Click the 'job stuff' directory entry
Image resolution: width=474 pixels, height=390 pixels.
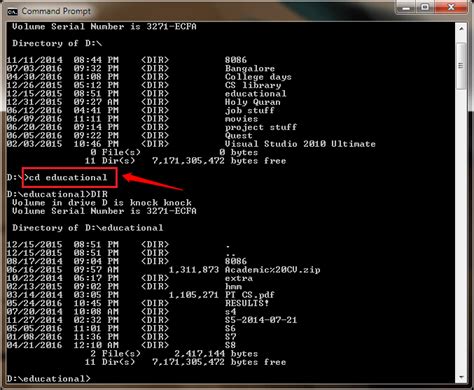[250, 110]
